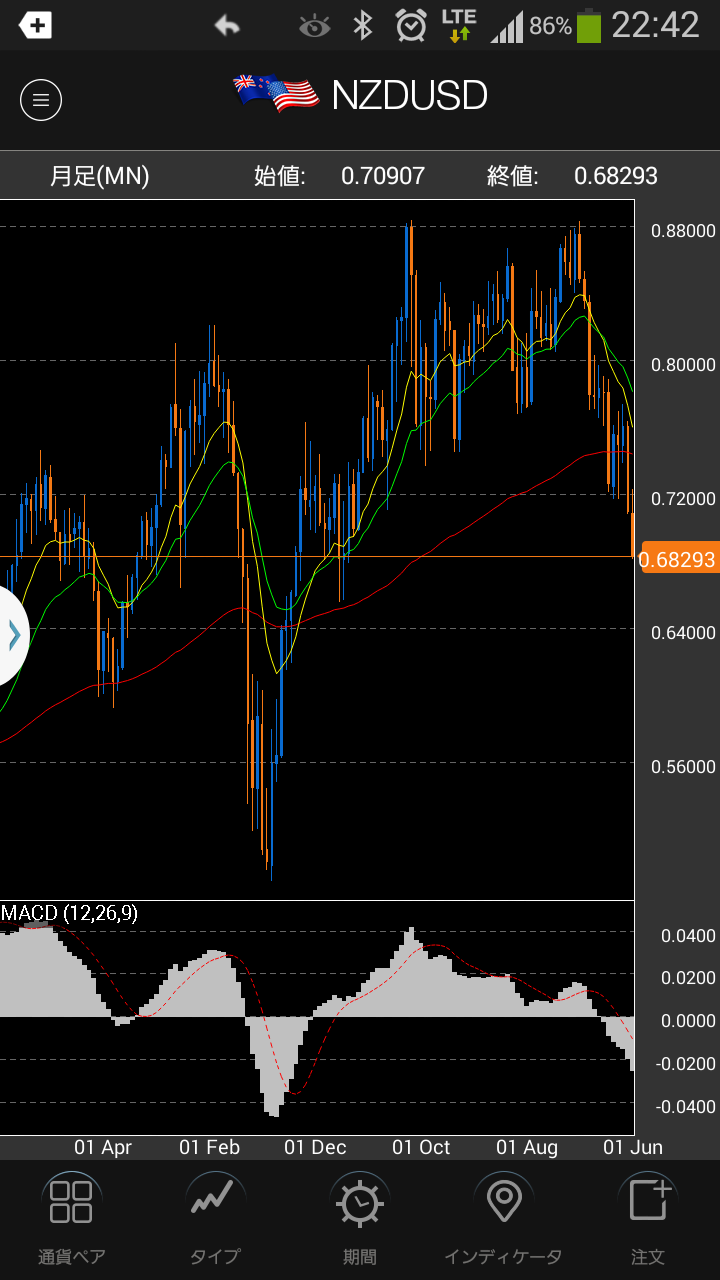
Task: Tap the open value 0.70907
Action: coord(383,176)
